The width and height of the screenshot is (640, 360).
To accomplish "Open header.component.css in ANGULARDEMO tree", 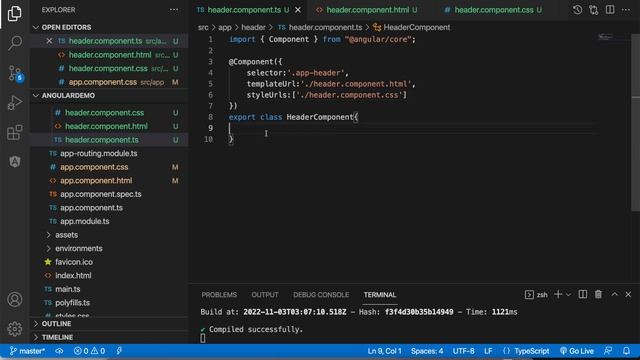I will [x=109, y=113].
